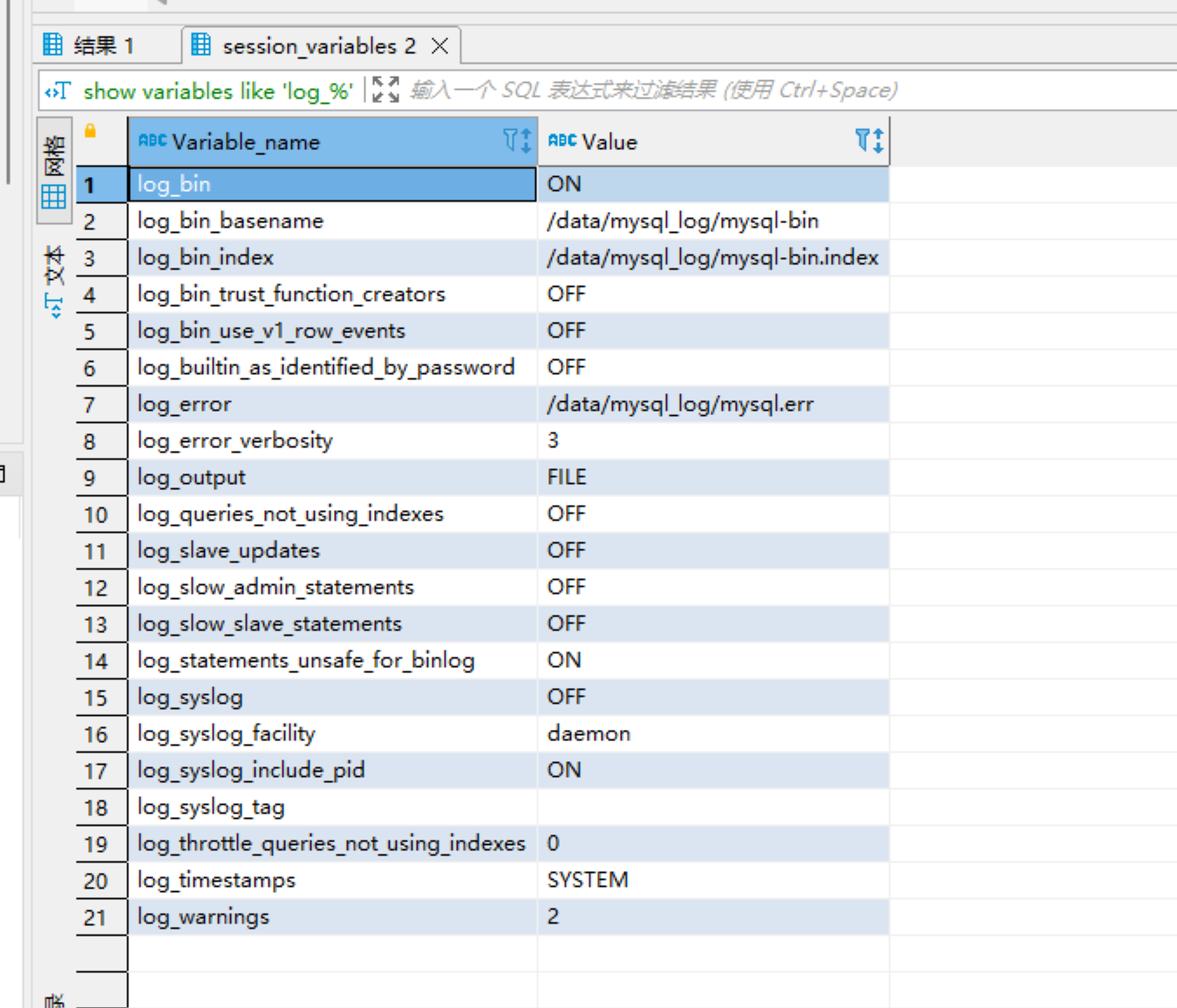Select the log_syslog_facility cell
The width and height of the screenshot is (1177, 1008).
point(332,733)
